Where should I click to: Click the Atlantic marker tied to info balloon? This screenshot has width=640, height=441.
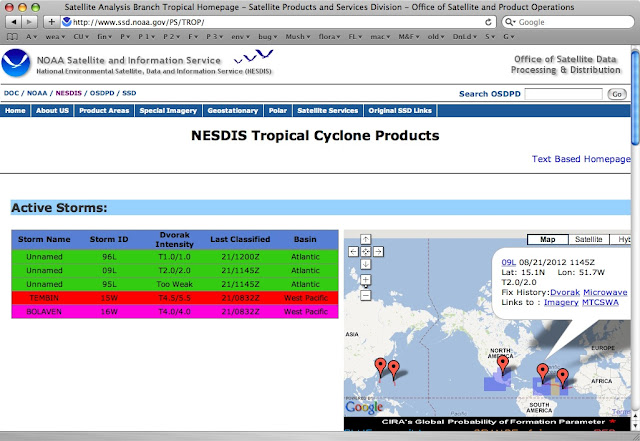(542, 372)
